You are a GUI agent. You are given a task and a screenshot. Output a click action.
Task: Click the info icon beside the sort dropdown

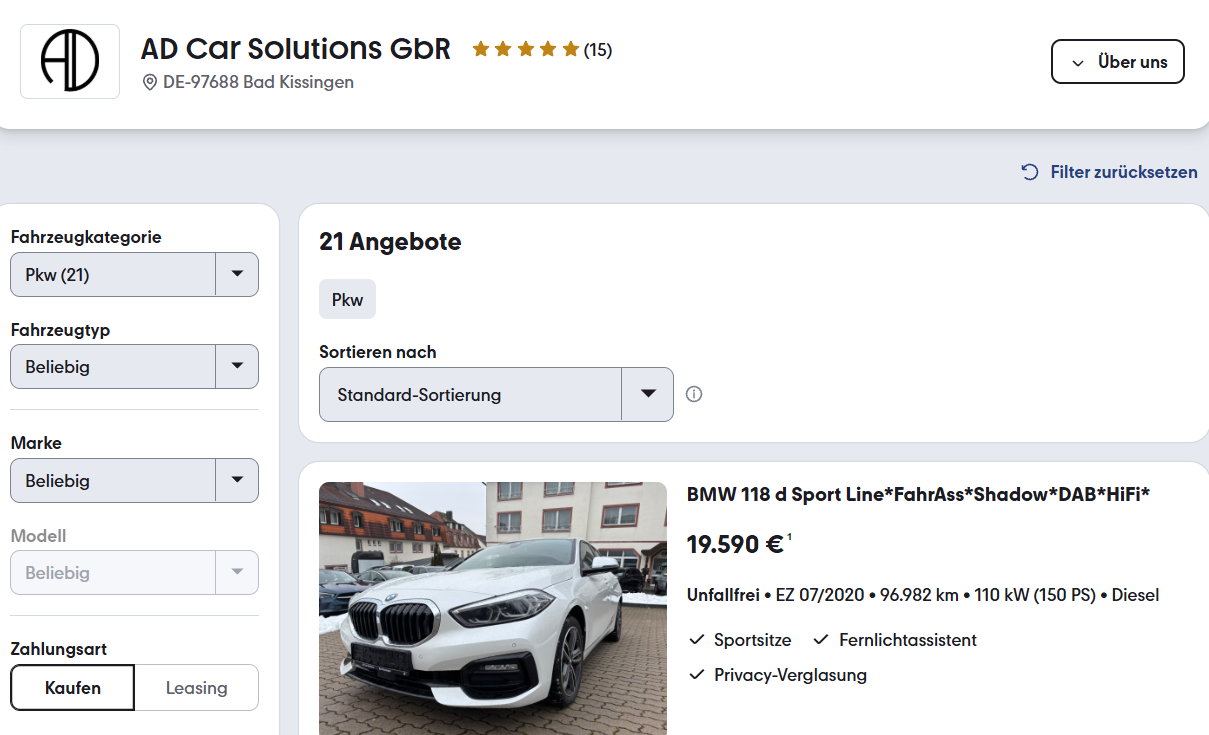(x=694, y=394)
